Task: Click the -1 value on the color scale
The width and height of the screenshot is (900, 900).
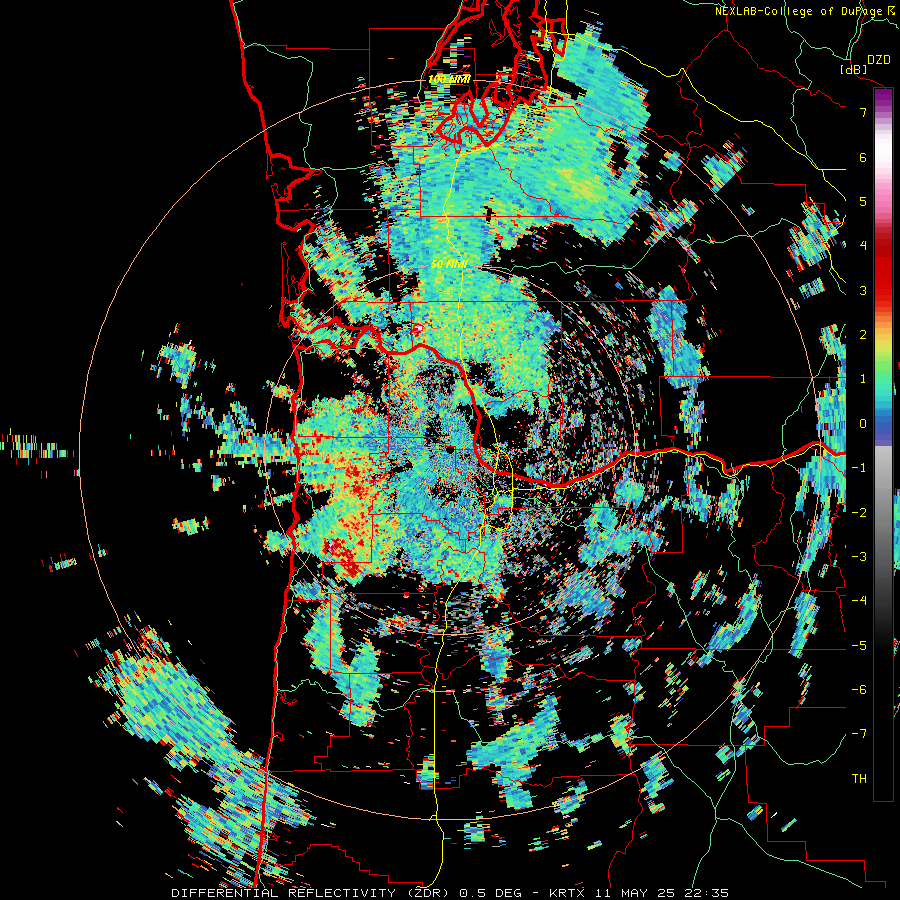Action: pyautogui.click(x=859, y=468)
